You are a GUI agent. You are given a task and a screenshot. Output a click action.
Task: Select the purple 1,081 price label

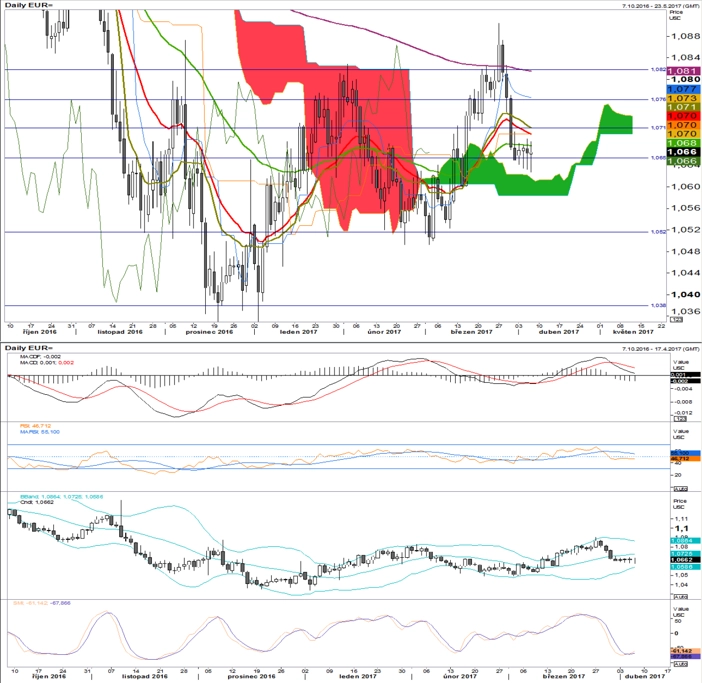coord(684,71)
